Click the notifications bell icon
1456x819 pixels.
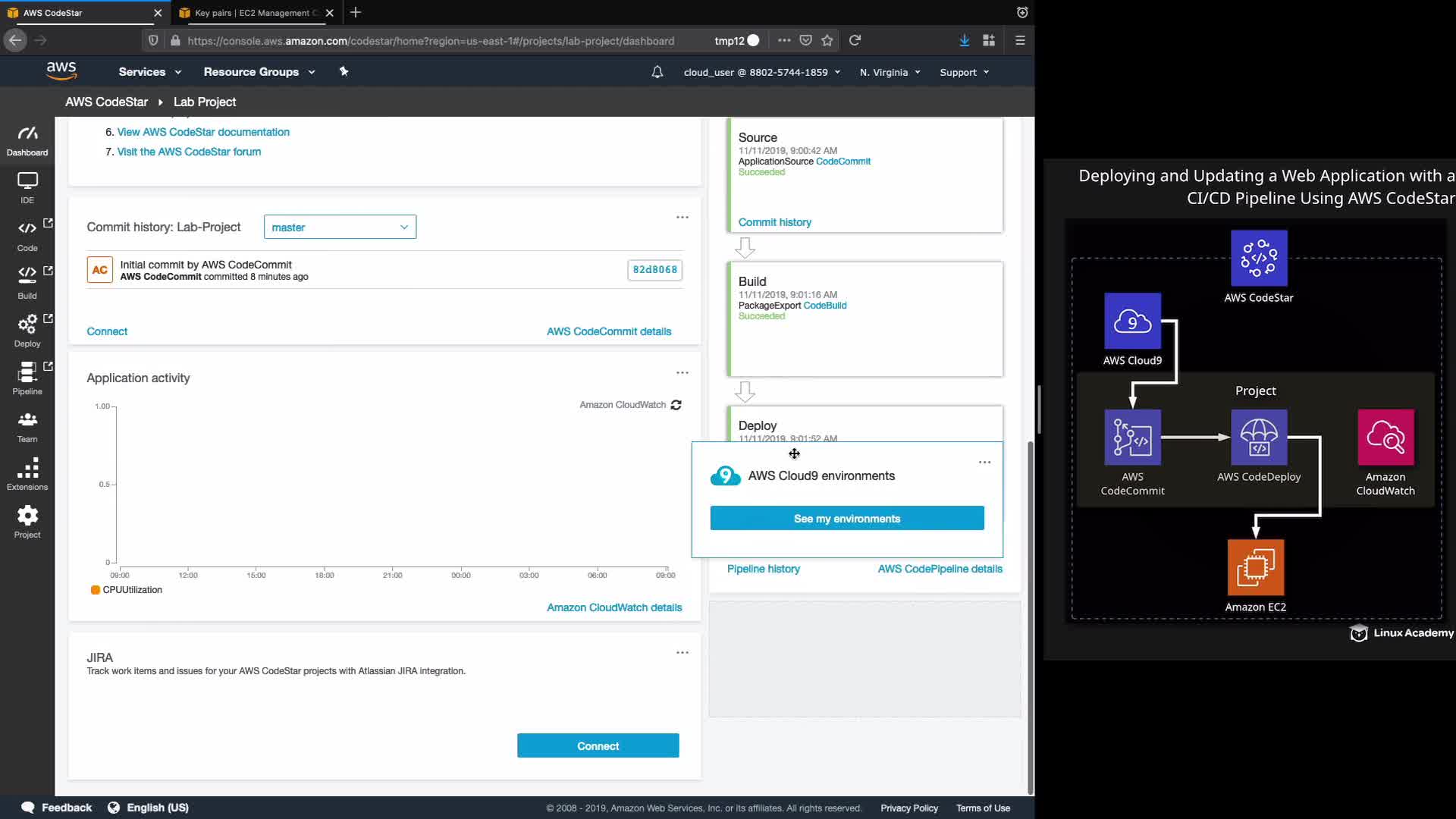pyautogui.click(x=657, y=72)
